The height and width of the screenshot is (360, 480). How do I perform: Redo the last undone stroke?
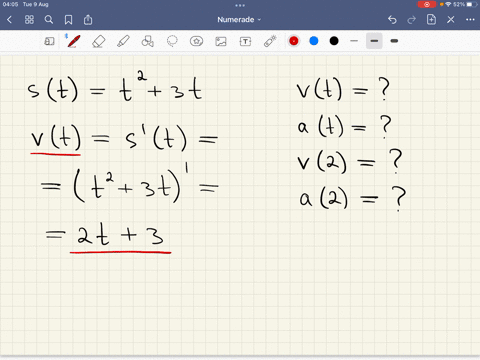click(412, 20)
